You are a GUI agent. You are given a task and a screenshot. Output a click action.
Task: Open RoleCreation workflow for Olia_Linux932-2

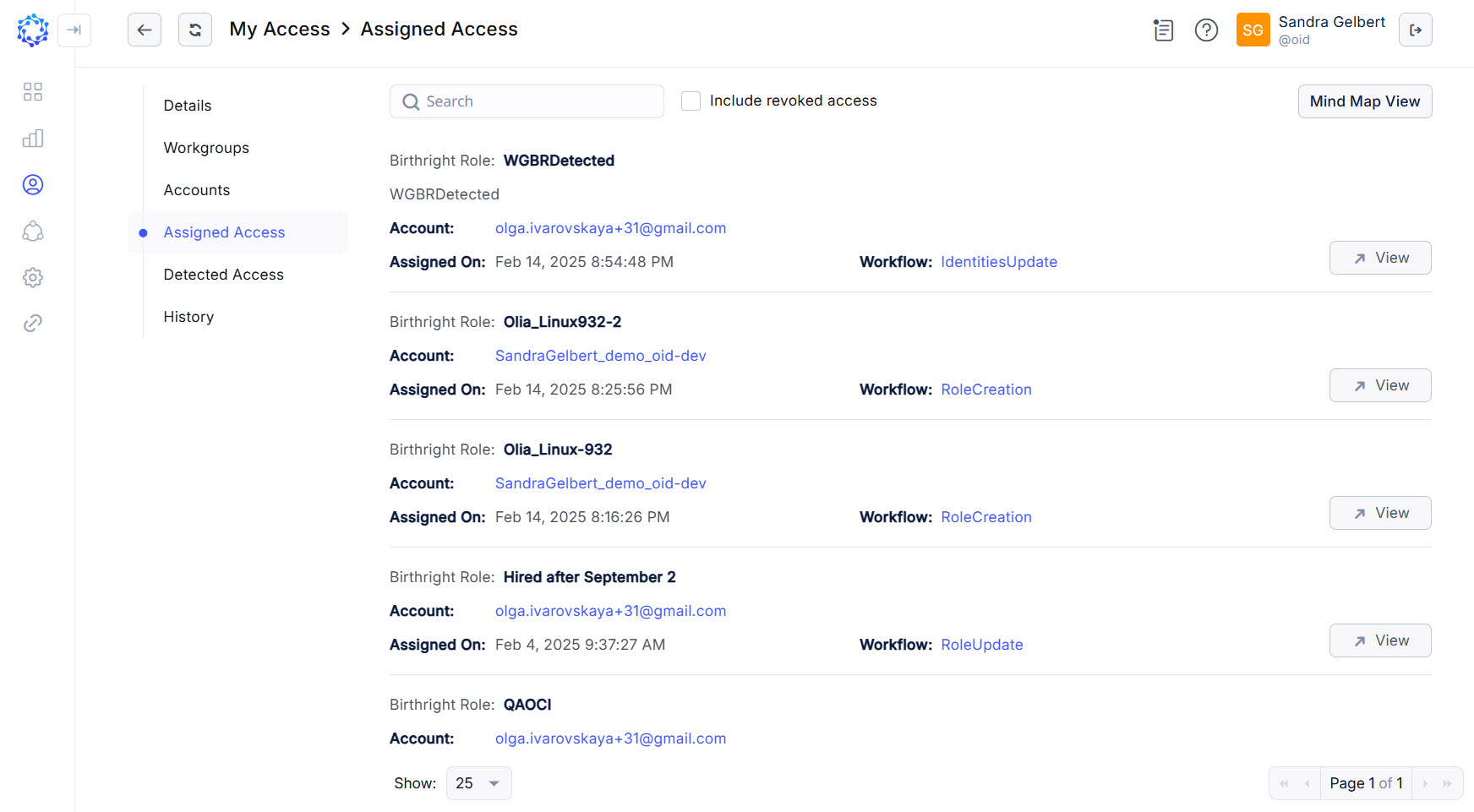[x=986, y=390]
